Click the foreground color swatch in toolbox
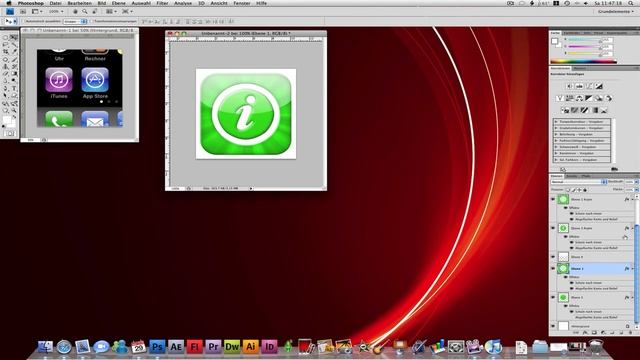This screenshot has width=640, height=360. [x=7, y=120]
